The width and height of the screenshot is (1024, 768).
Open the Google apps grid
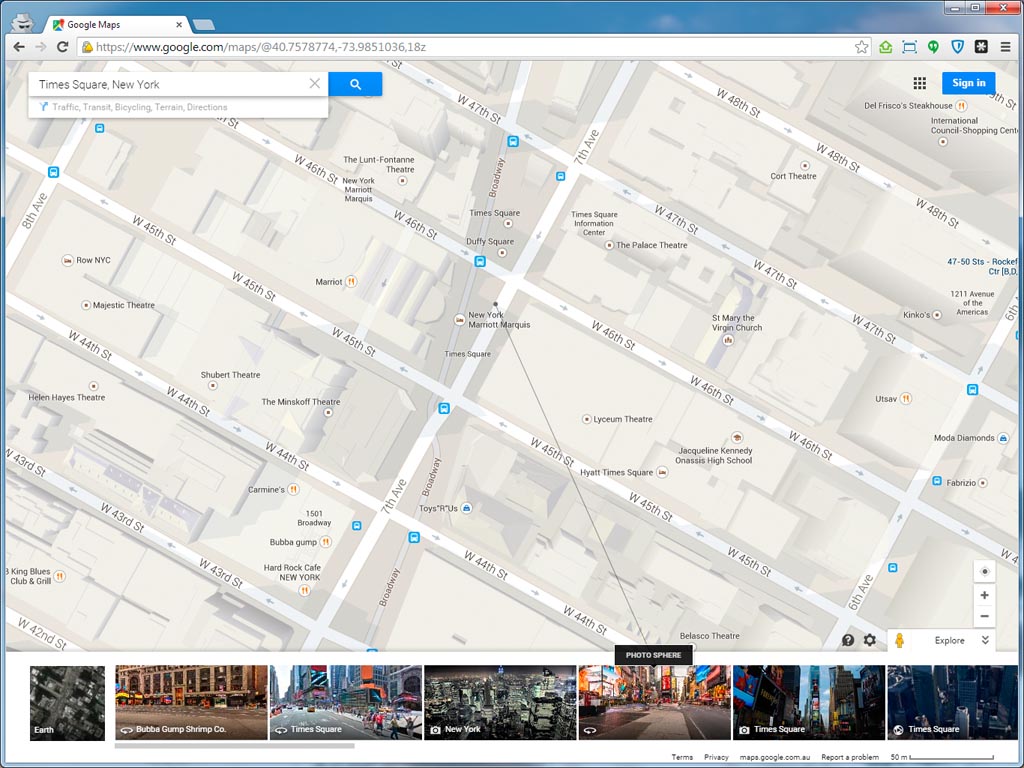919,84
